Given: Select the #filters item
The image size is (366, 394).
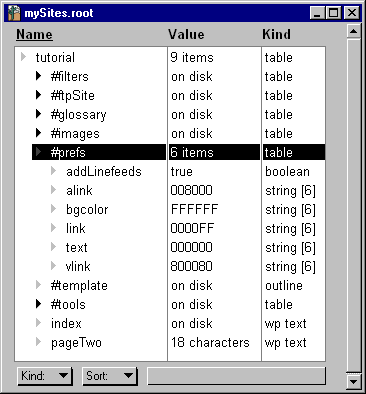Looking at the screenshot, I should pos(69,76).
